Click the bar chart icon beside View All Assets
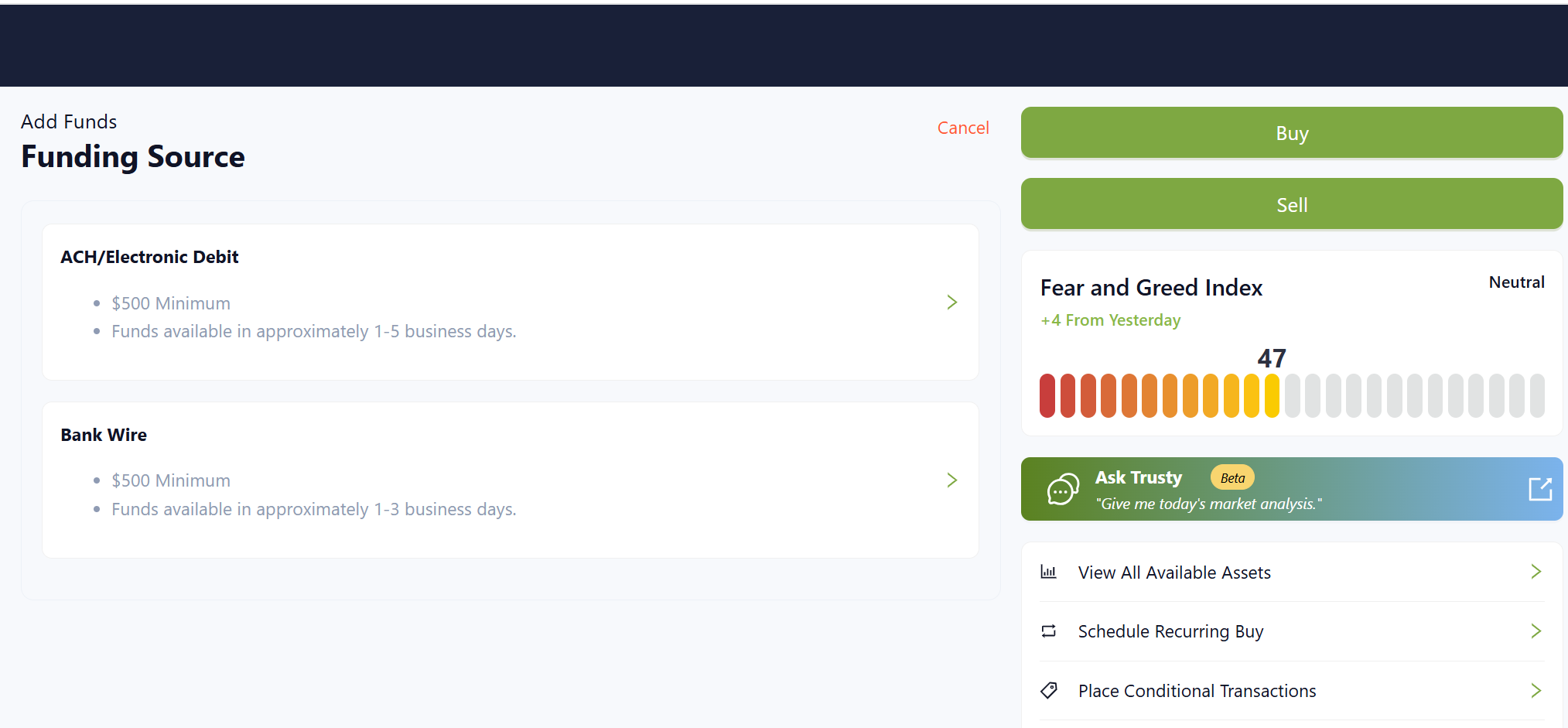The width and height of the screenshot is (1568, 728). pos(1048,572)
